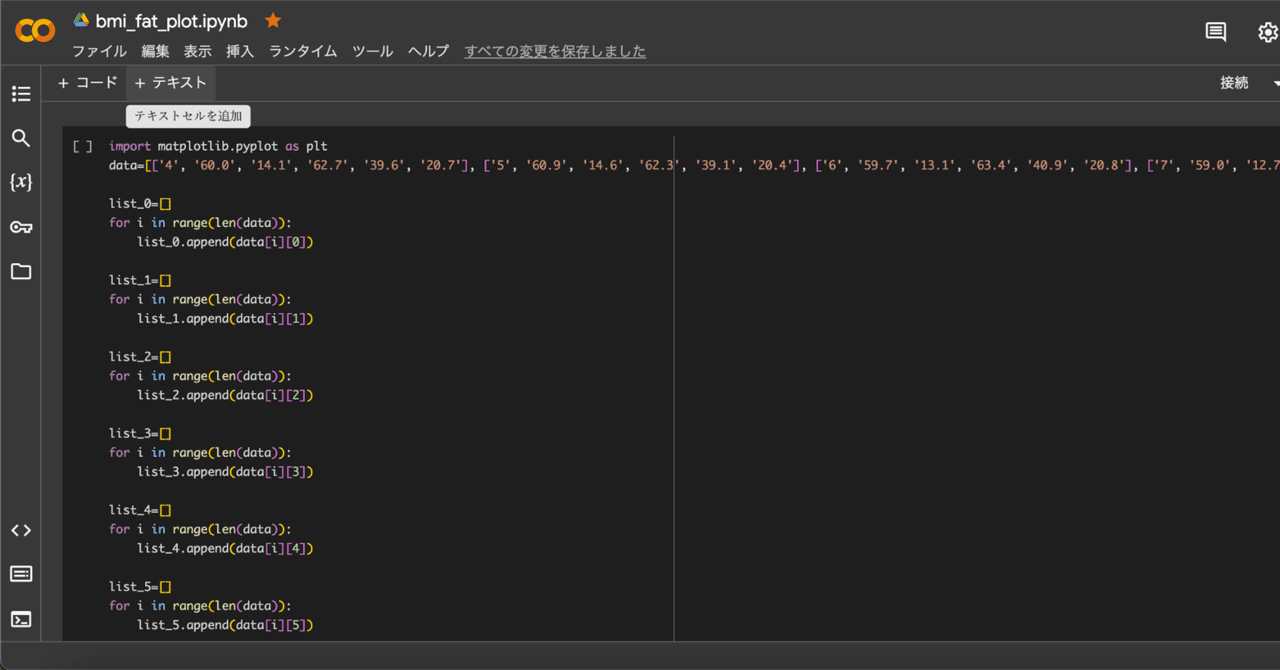The width and height of the screenshot is (1280, 670).
Task: Open a terminal from the sidebar
Action: coord(20,618)
